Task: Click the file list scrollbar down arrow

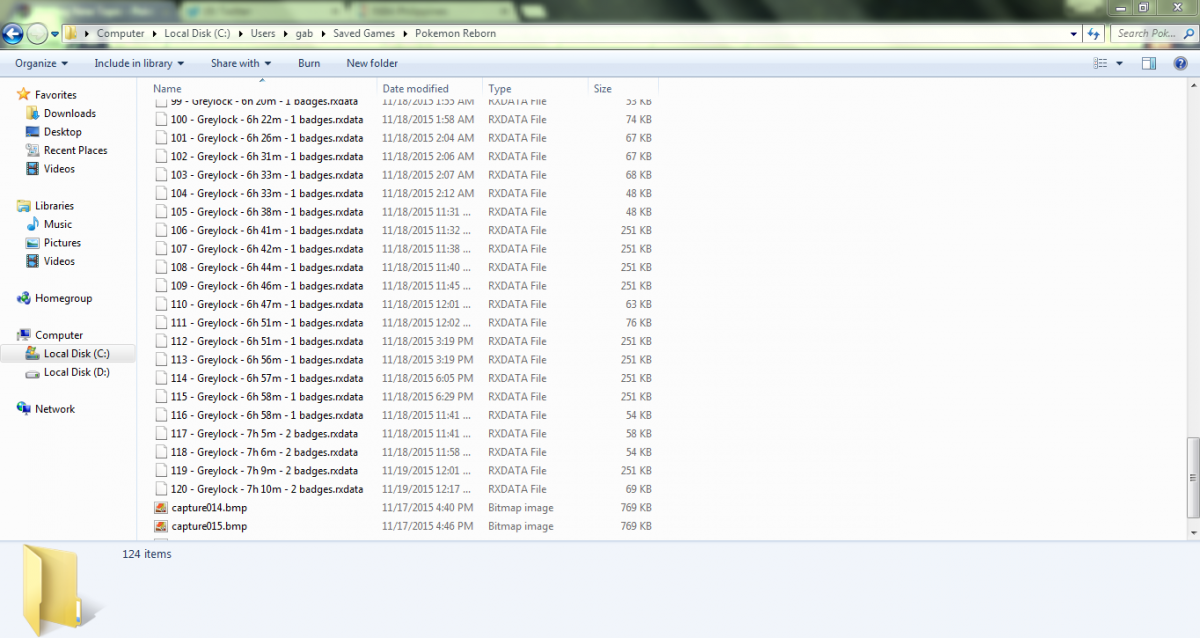Action: pos(1191,533)
